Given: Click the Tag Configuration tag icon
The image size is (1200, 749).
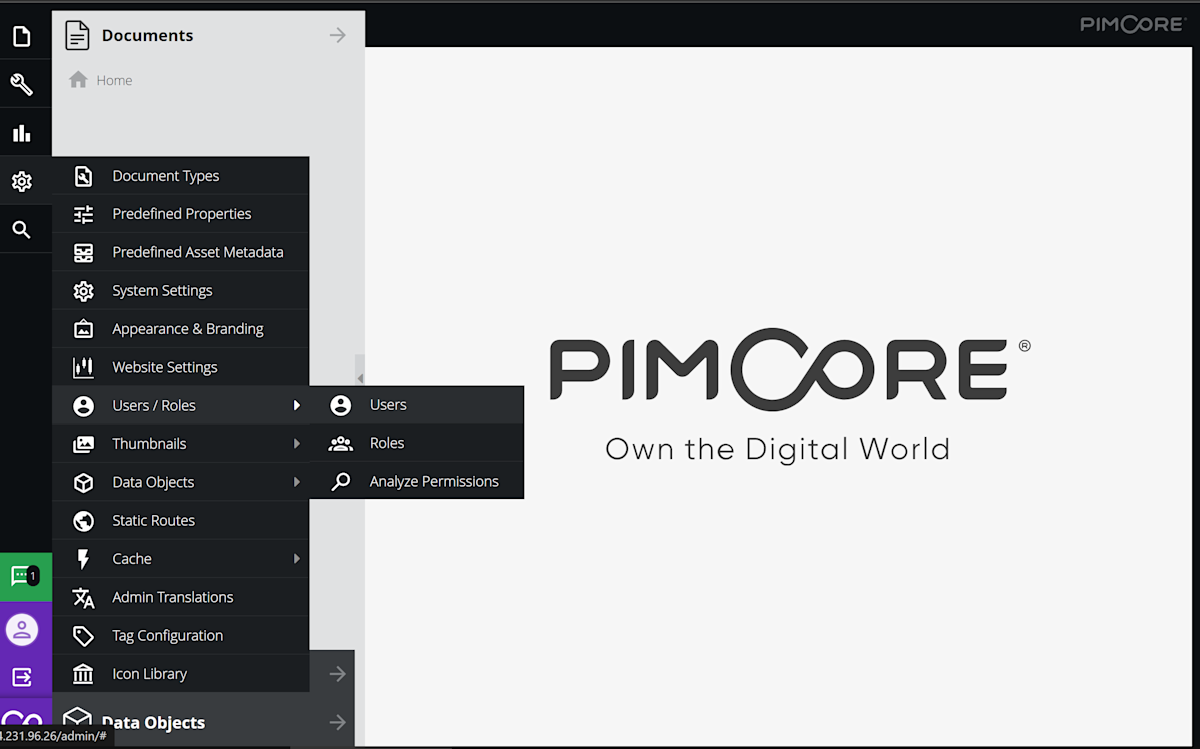Looking at the screenshot, I should pyautogui.click(x=84, y=635).
